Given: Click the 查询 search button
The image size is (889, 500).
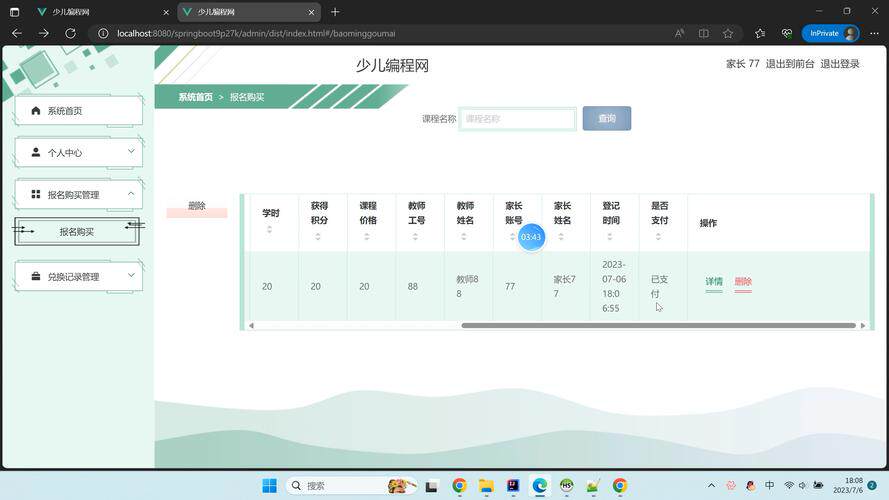Looking at the screenshot, I should tap(607, 118).
